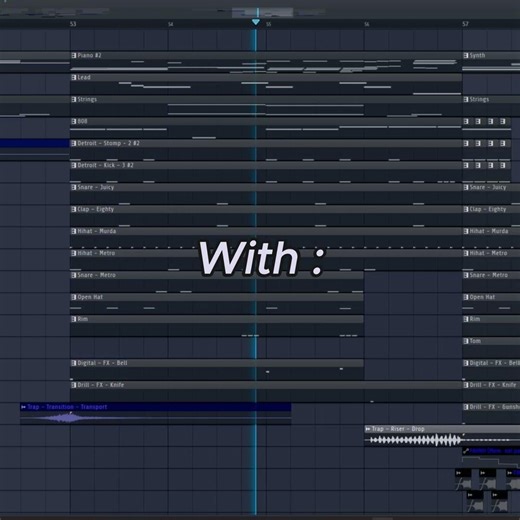Click the Synth clip menu icon
The image size is (520, 520).
click(466, 55)
